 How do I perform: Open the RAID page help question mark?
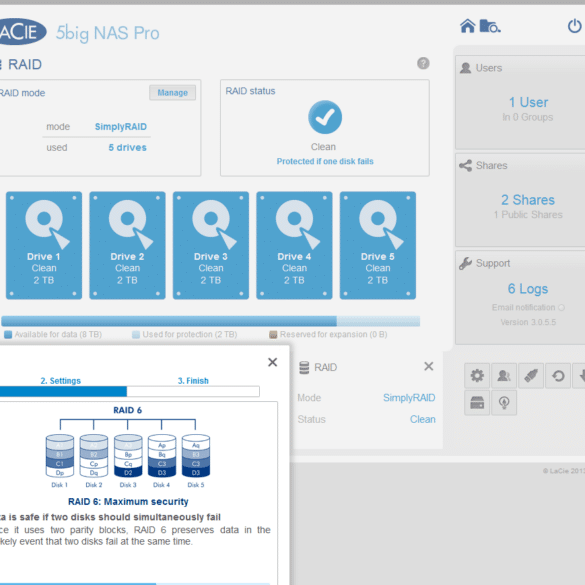click(x=423, y=63)
